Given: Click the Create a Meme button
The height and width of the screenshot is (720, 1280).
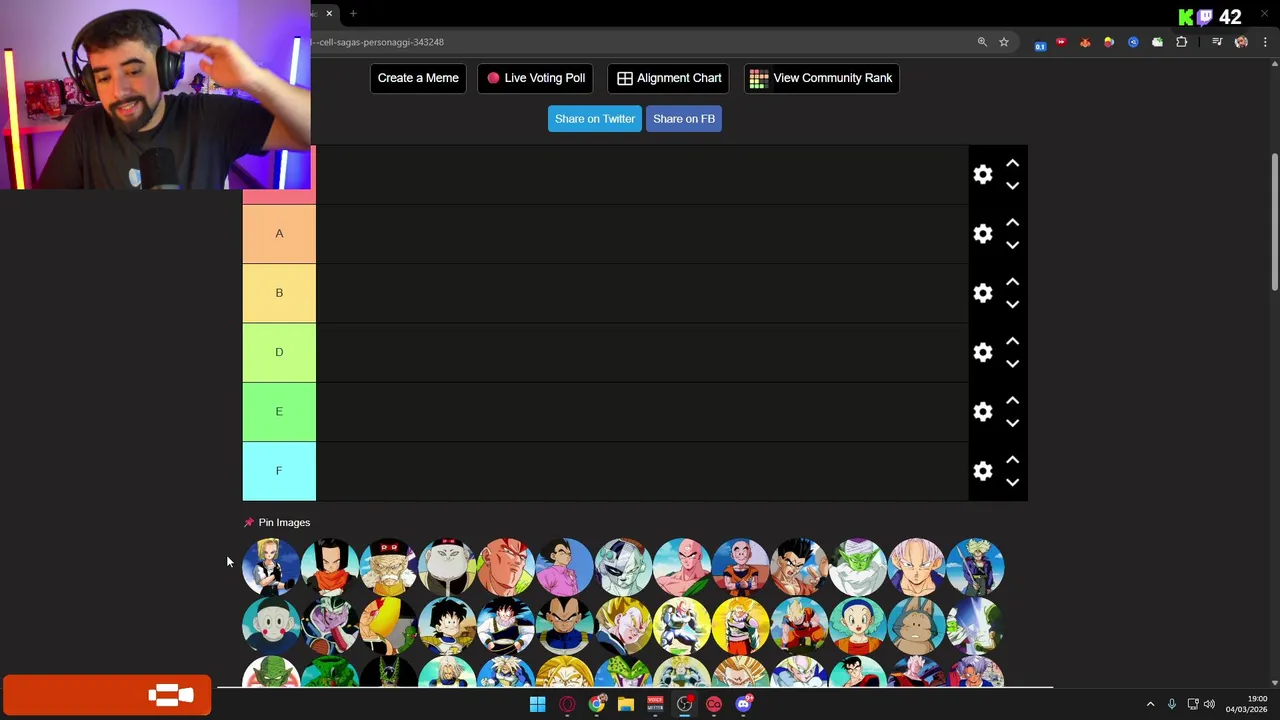Looking at the screenshot, I should click(x=418, y=78).
